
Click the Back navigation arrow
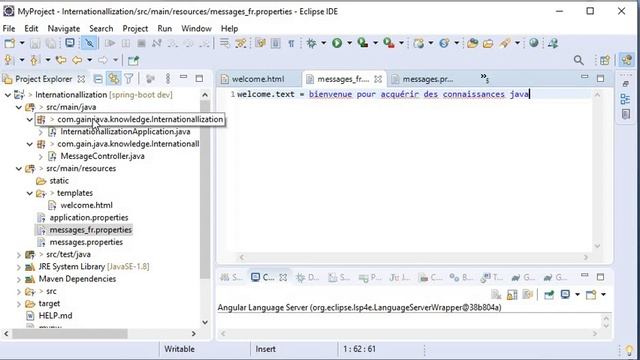[77, 60]
